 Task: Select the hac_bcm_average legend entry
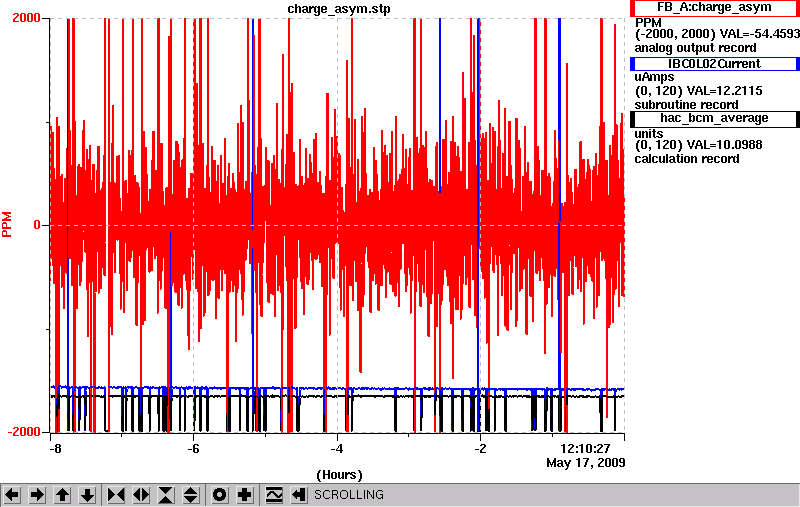click(714, 118)
